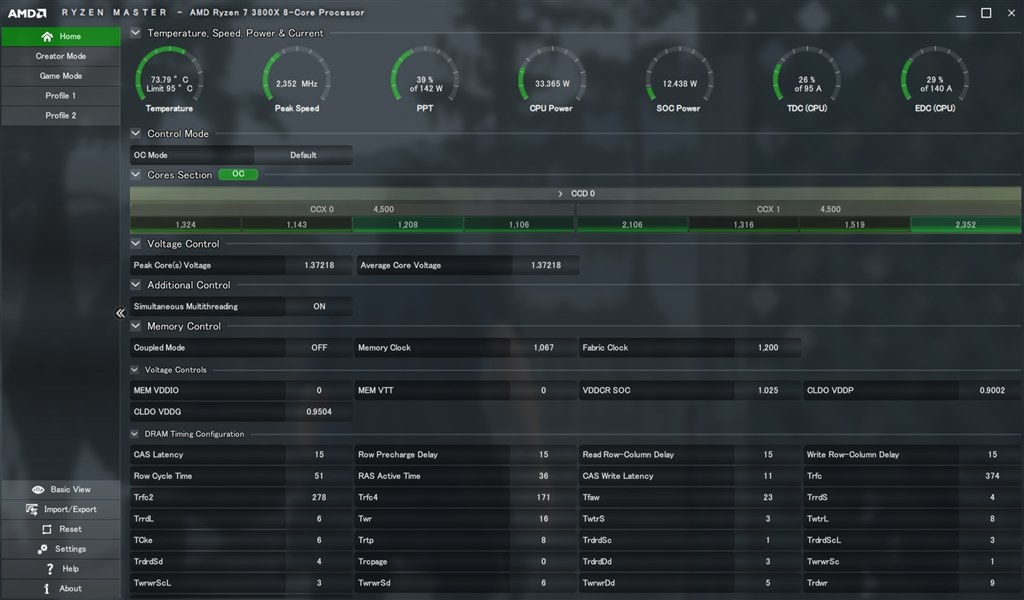Viewport: 1024px width, 600px height.
Task: Collapse DRAM Timing Configuration subsection
Action: pyautogui.click(x=135, y=434)
